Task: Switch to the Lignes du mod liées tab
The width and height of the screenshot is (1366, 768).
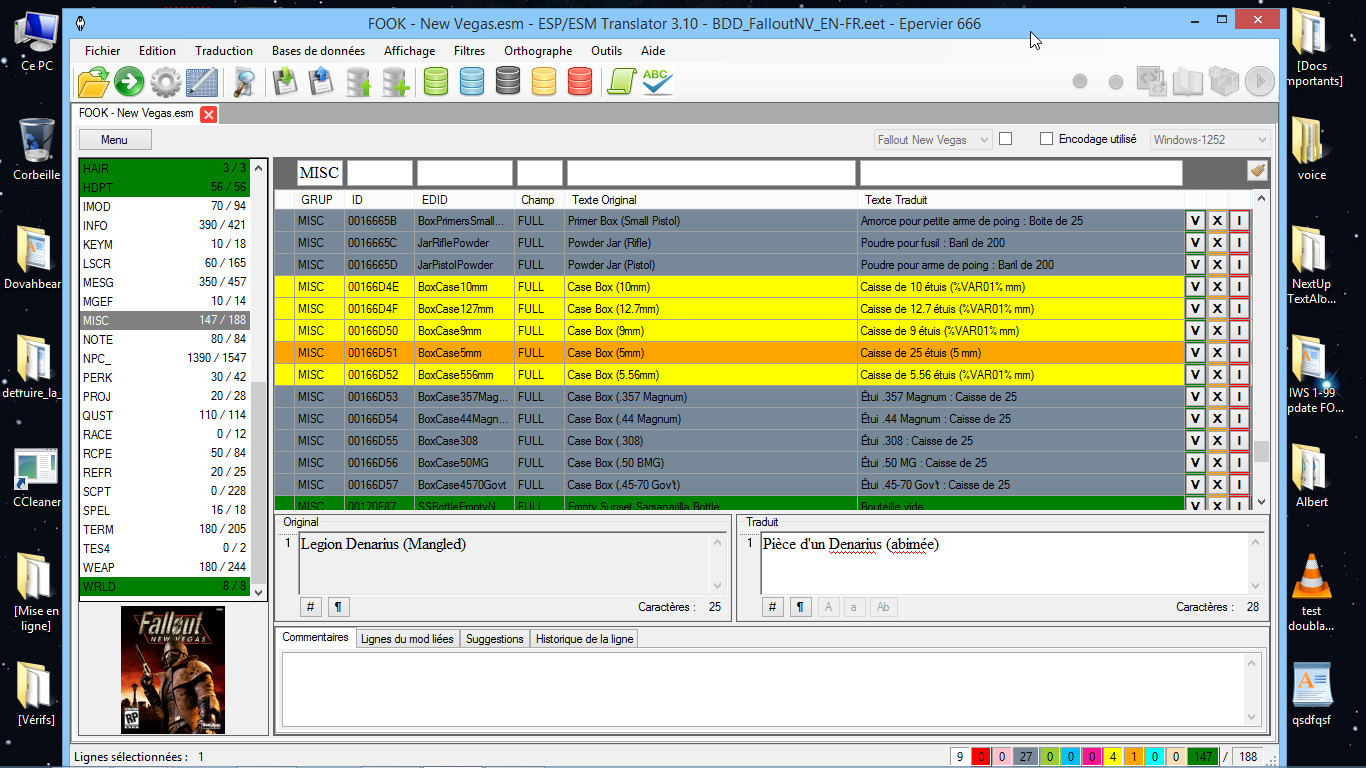Action: tap(407, 639)
